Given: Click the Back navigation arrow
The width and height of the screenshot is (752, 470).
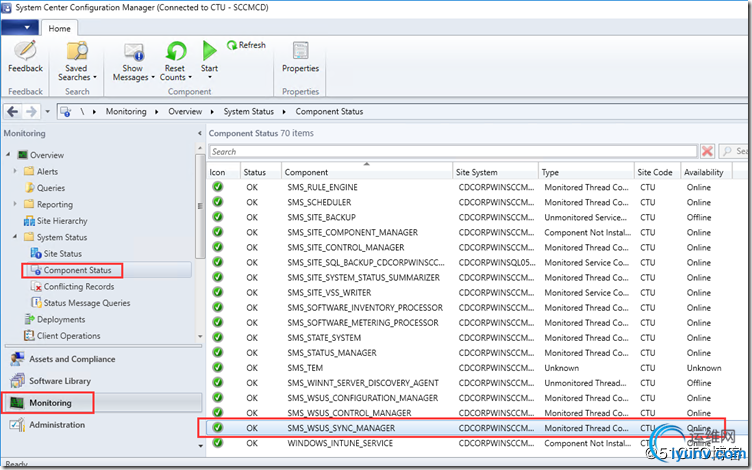Looking at the screenshot, I should click(x=12, y=112).
